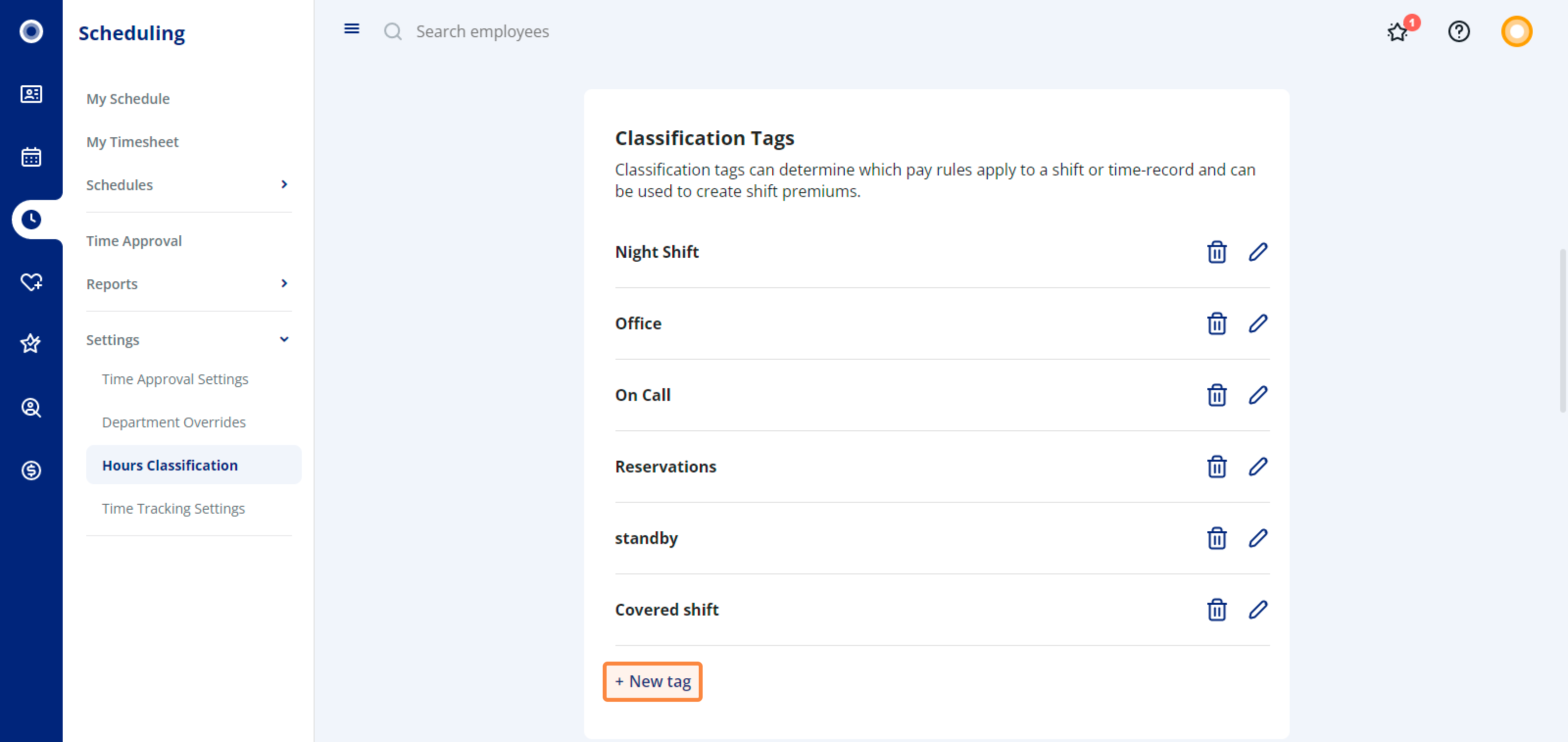Delete the Office tag

pyautogui.click(x=1216, y=323)
